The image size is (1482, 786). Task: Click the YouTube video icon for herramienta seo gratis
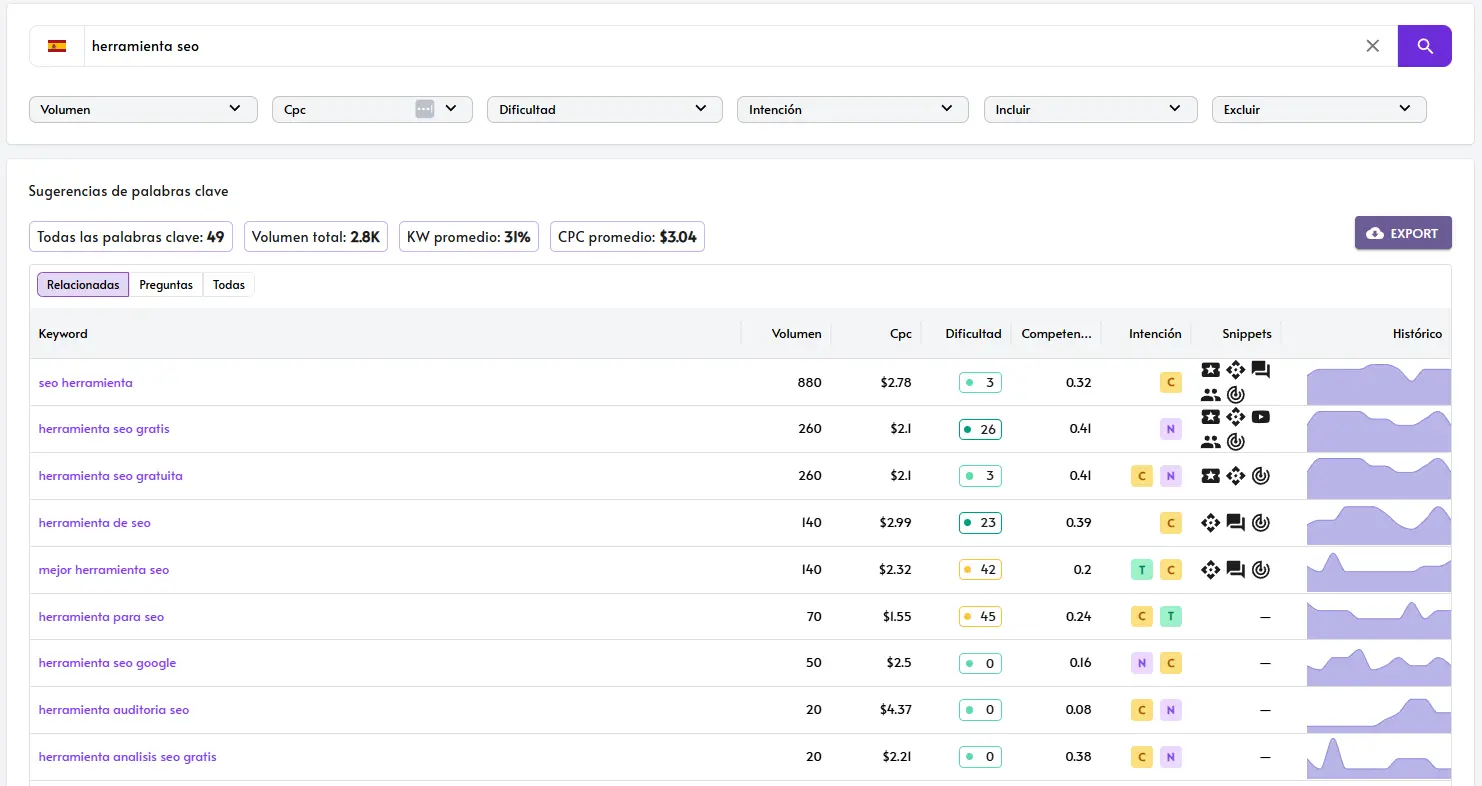click(1260, 417)
